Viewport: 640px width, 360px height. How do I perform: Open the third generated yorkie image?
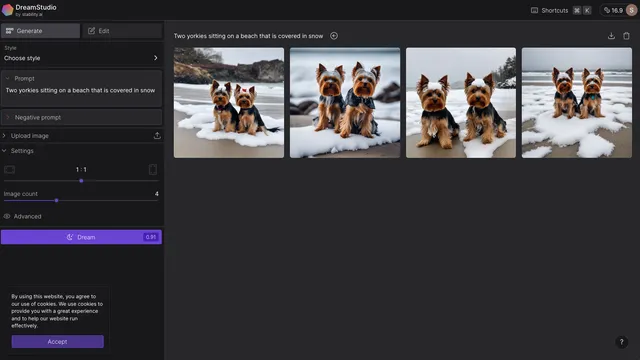coord(461,103)
